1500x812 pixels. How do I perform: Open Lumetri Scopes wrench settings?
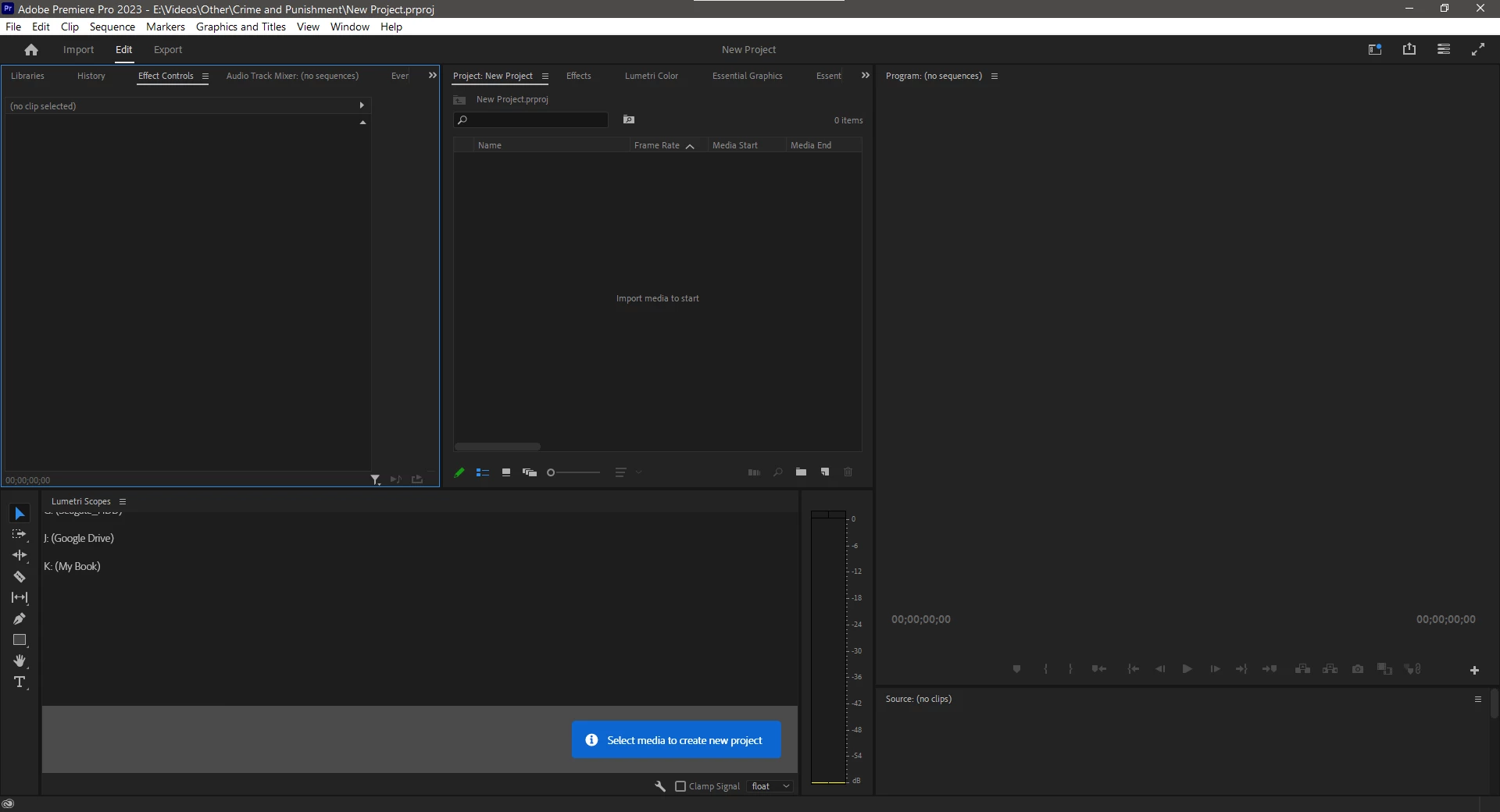tap(660, 786)
